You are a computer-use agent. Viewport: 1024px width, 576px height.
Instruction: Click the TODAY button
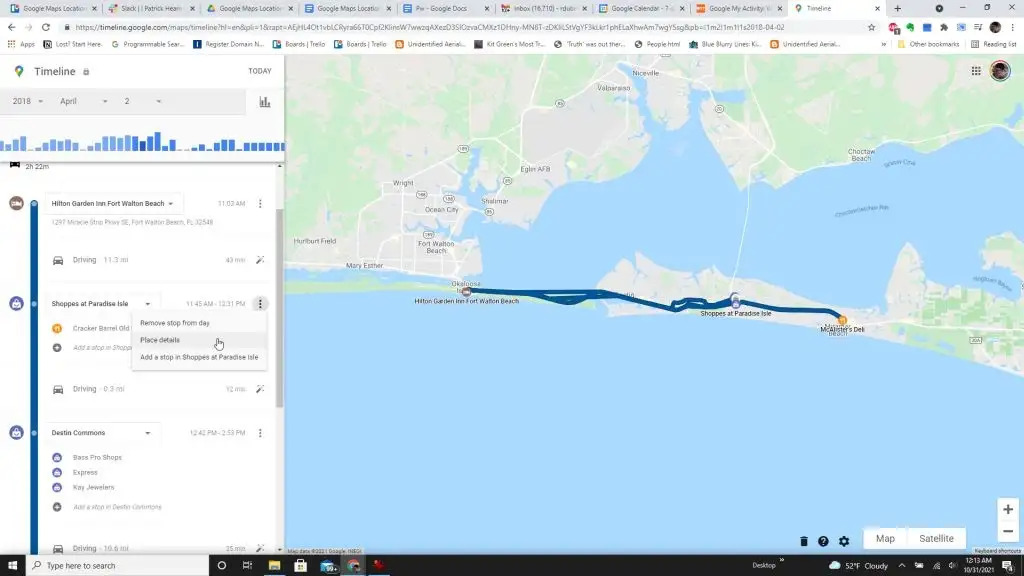(x=260, y=71)
